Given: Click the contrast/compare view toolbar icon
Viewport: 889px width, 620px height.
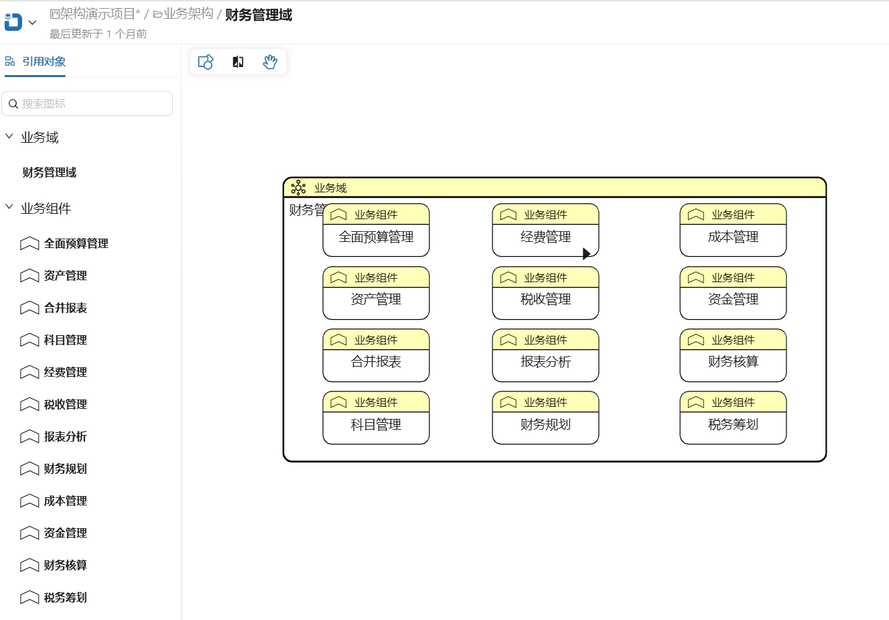Looking at the screenshot, I should (x=238, y=62).
